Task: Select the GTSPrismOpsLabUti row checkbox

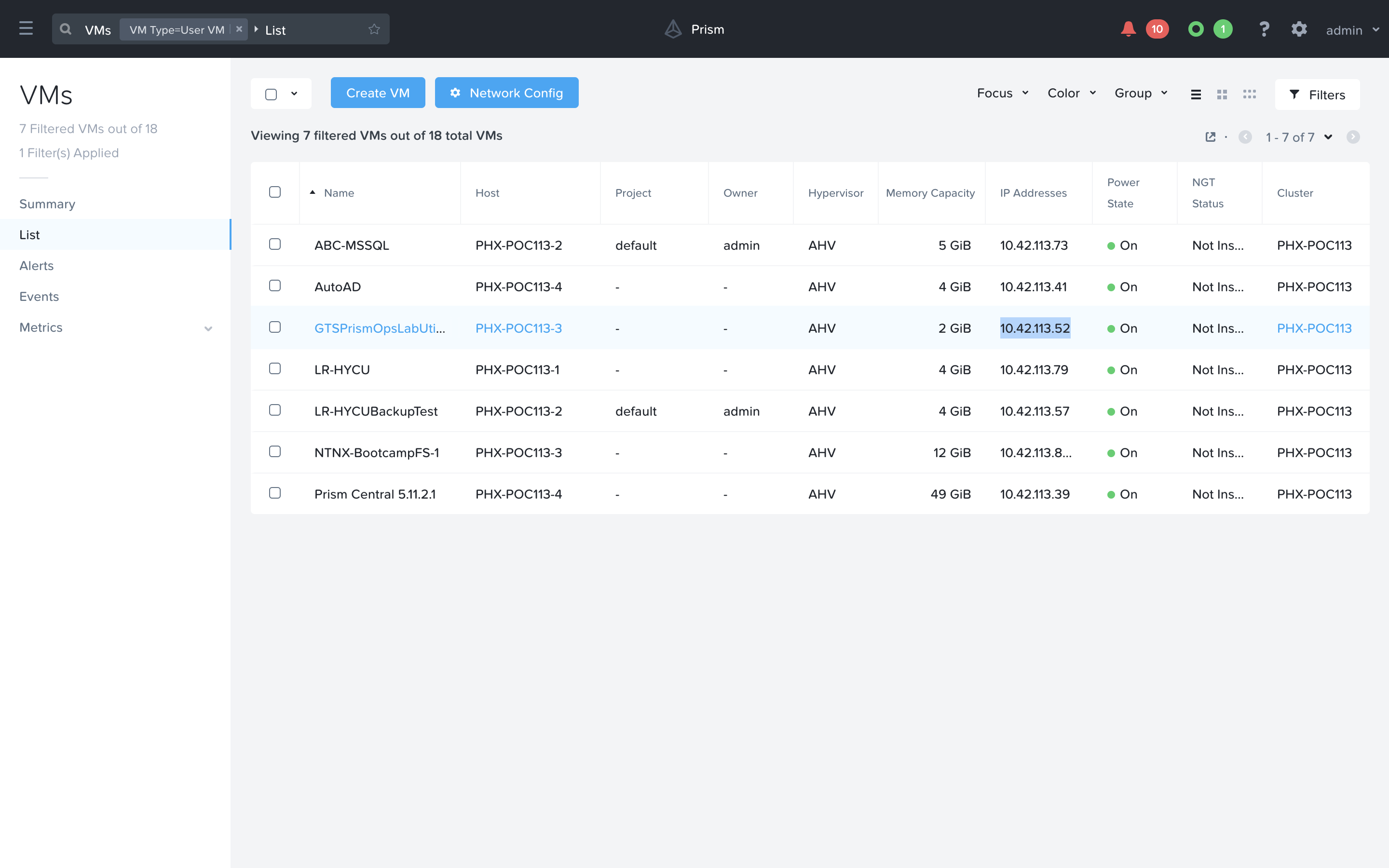Action: tap(275, 326)
